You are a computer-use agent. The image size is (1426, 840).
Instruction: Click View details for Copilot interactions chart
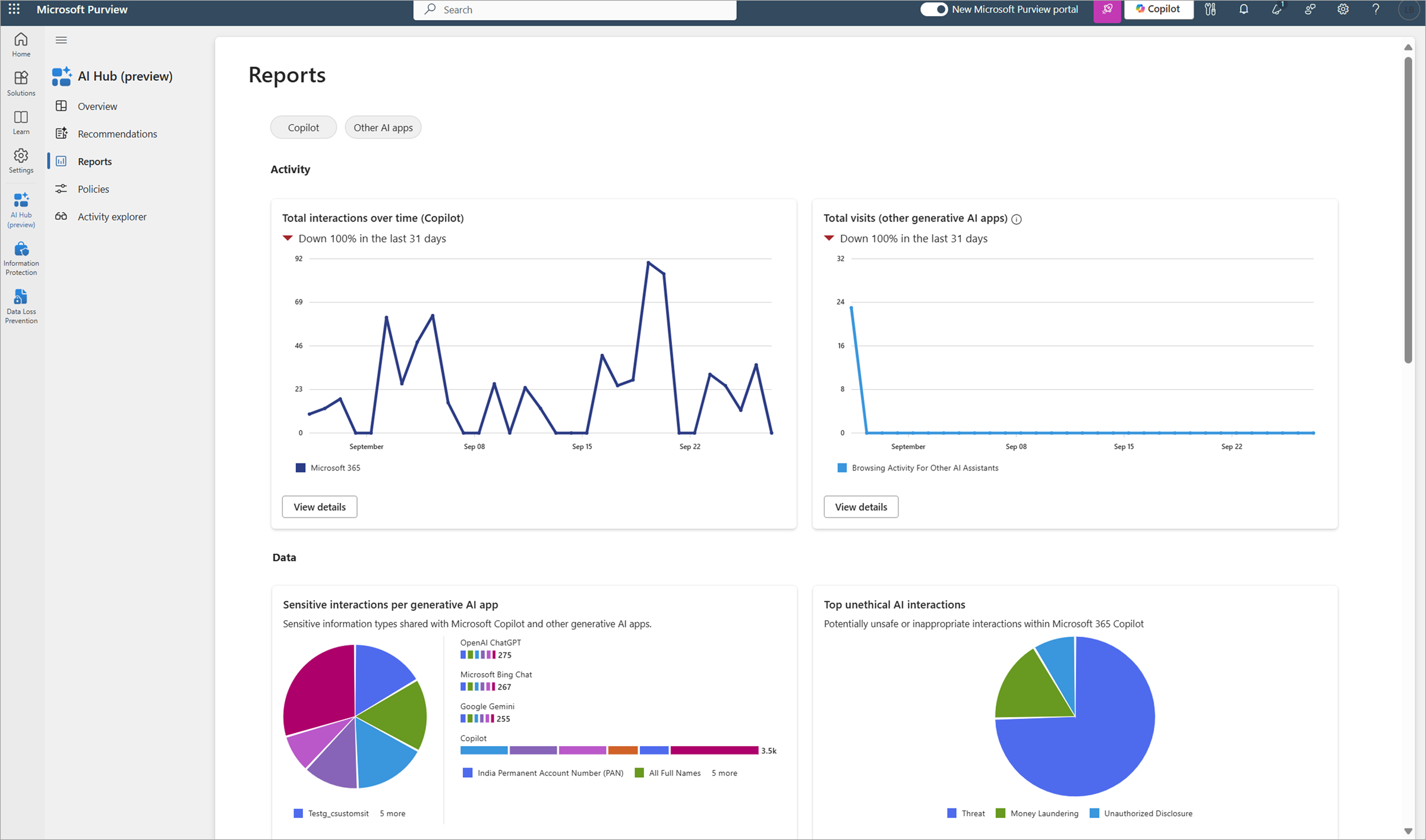318,506
